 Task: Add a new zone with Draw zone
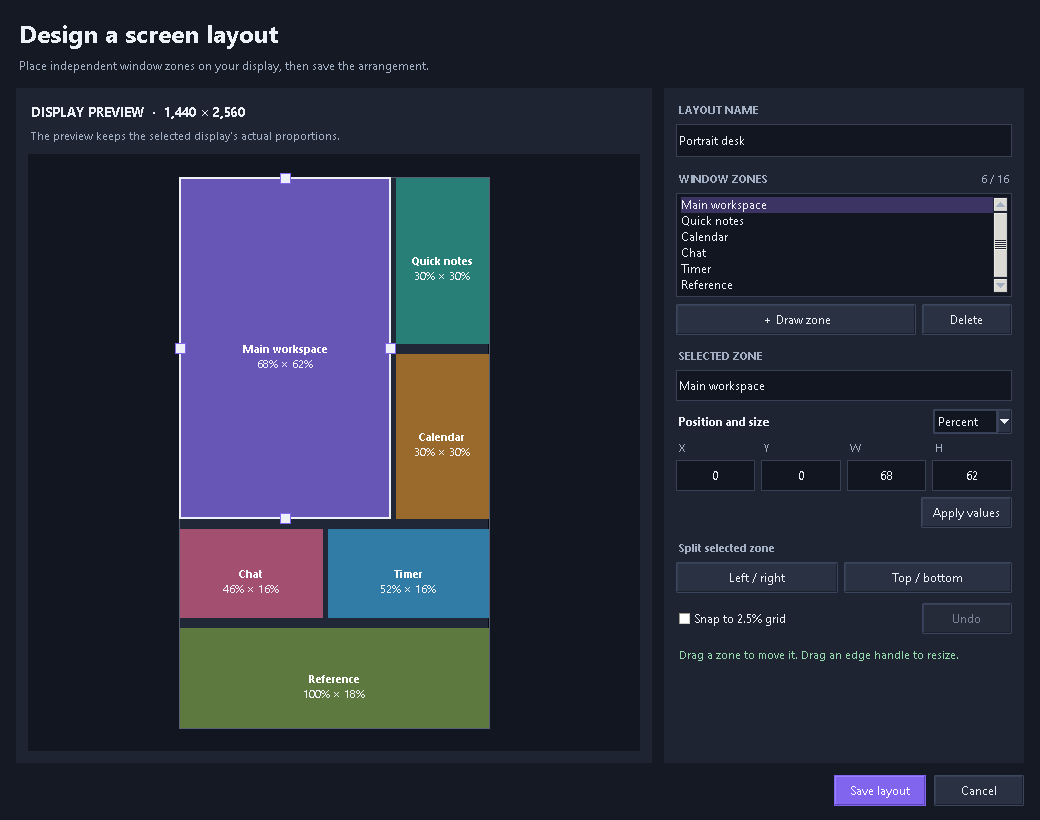point(796,320)
